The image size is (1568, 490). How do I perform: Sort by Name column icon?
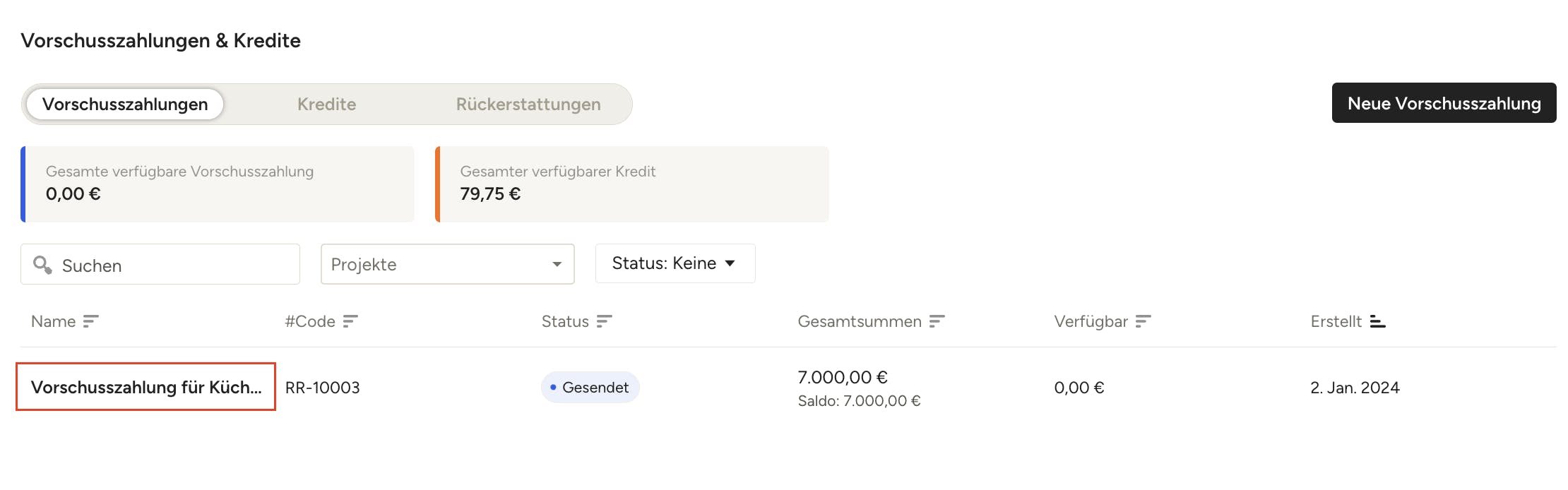click(x=90, y=322)
